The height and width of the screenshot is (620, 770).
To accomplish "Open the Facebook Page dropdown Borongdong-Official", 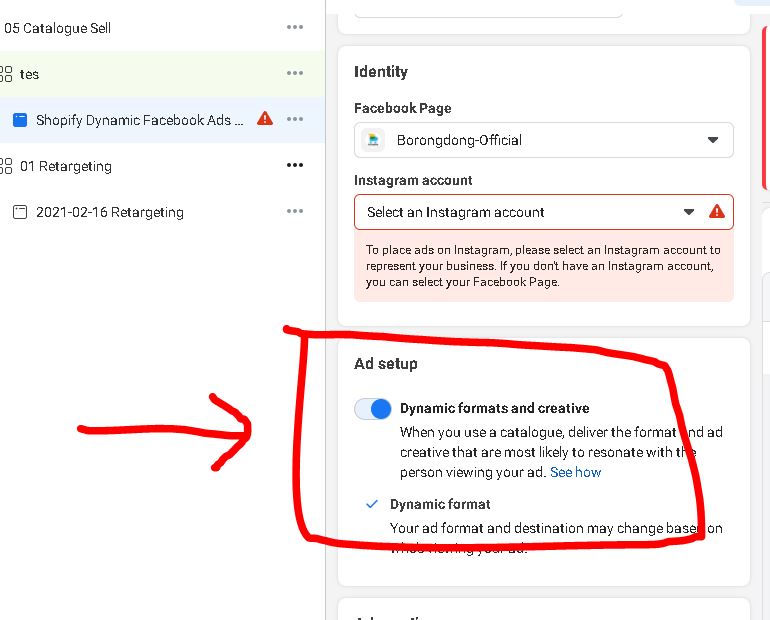I will coord(544,140).
